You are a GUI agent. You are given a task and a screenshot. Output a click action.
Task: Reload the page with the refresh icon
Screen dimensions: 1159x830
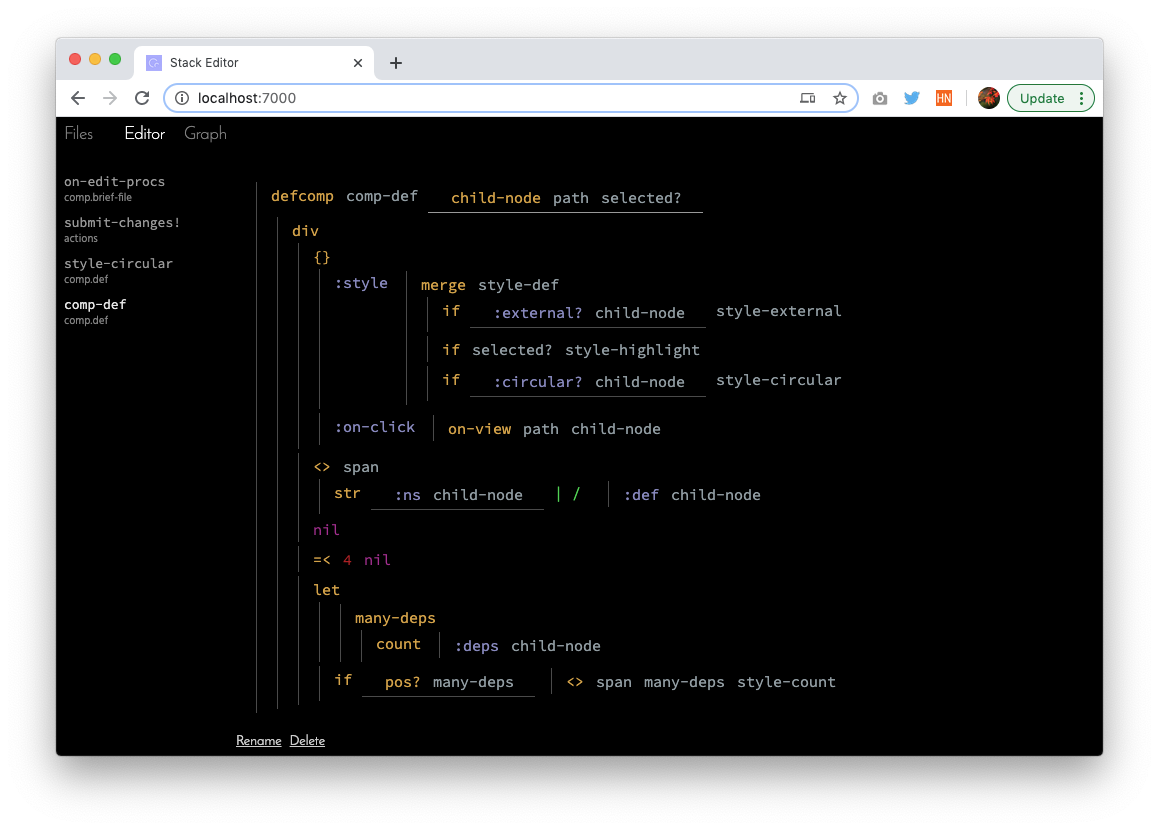[x=142, y=98]
